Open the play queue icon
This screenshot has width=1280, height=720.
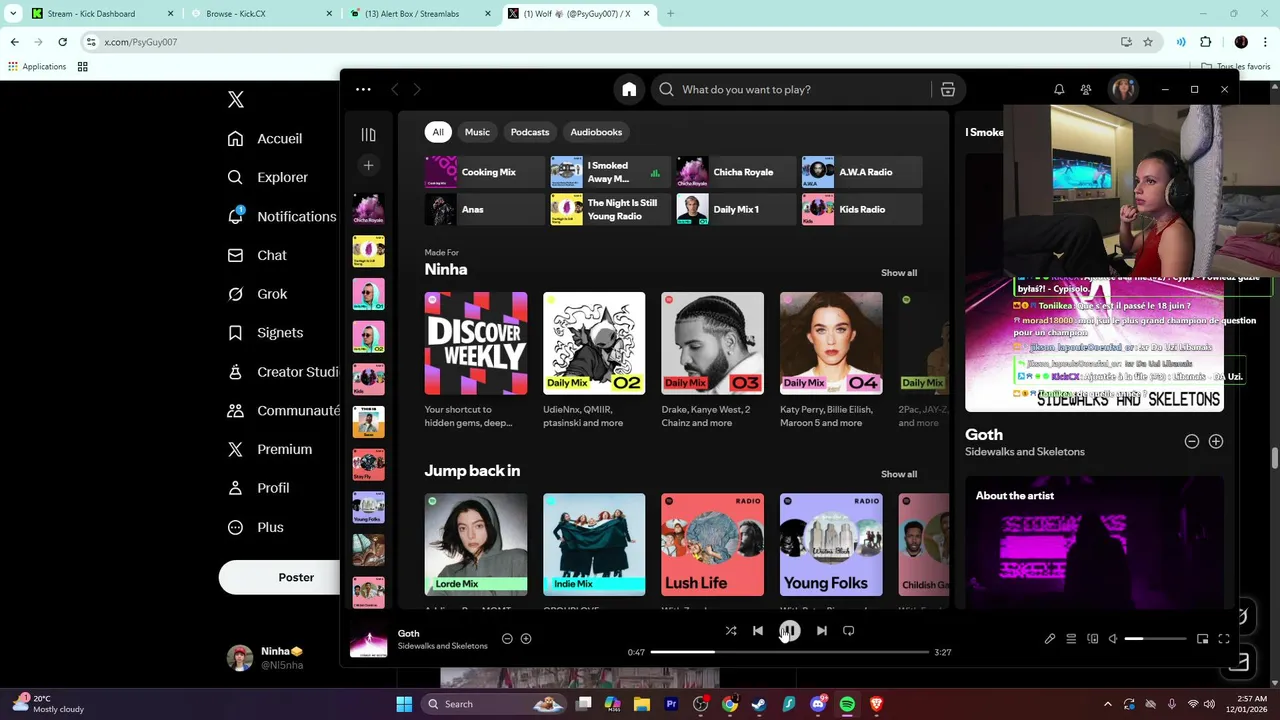1071,639
